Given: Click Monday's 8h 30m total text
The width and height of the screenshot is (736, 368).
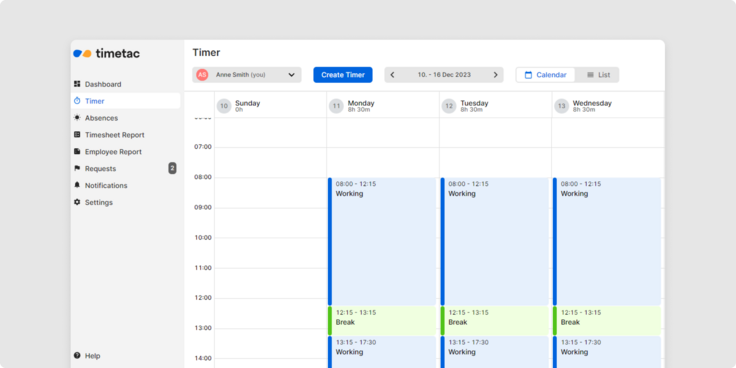Looking at the screenshot, I should tap(359, 110).
